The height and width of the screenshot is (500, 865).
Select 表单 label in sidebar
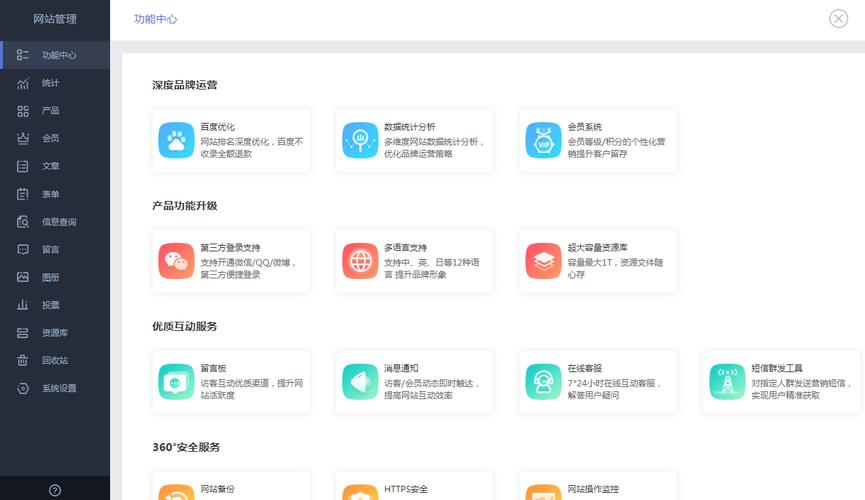coord(50,194)
